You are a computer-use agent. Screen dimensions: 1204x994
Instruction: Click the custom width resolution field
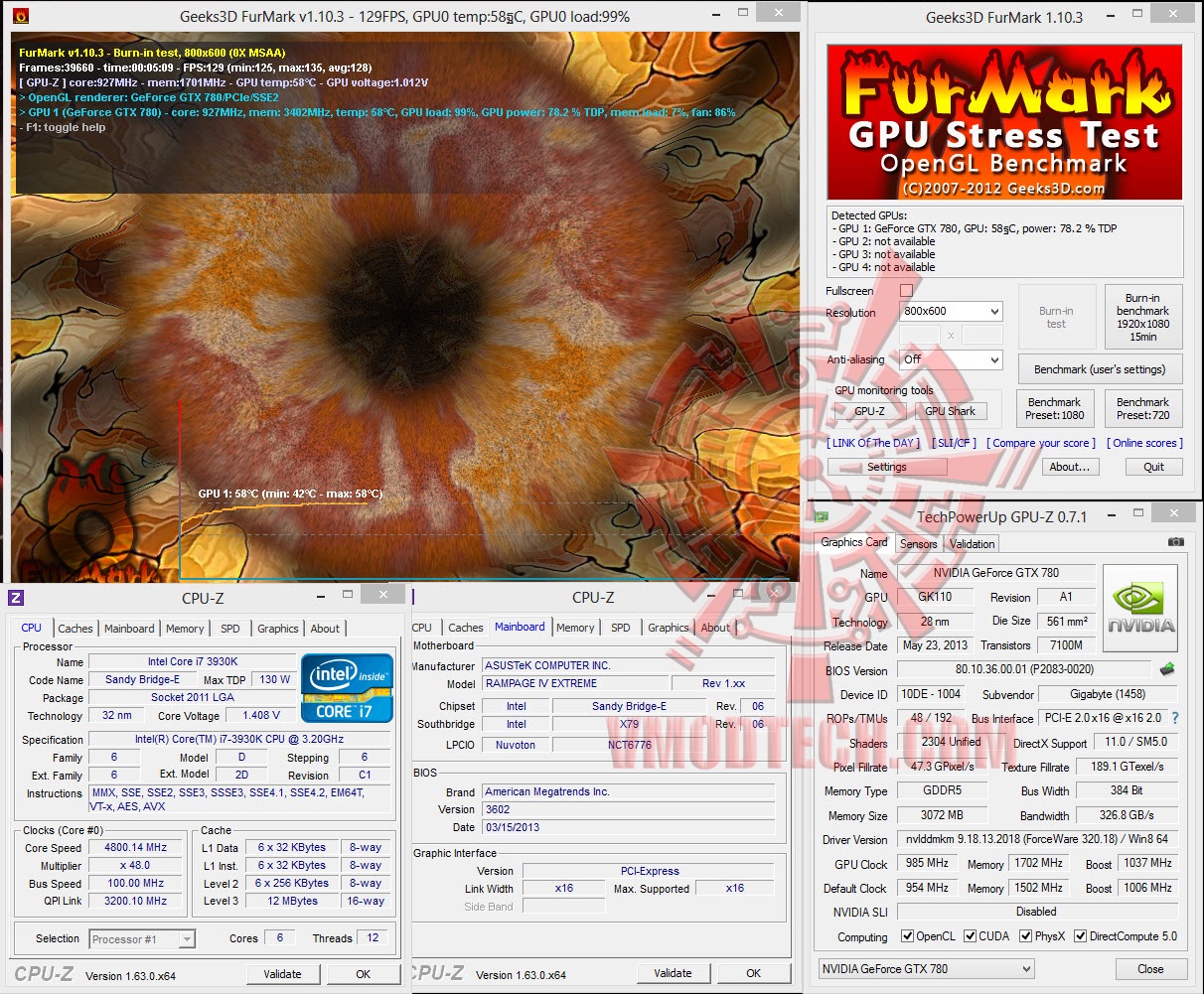(920, 335)
